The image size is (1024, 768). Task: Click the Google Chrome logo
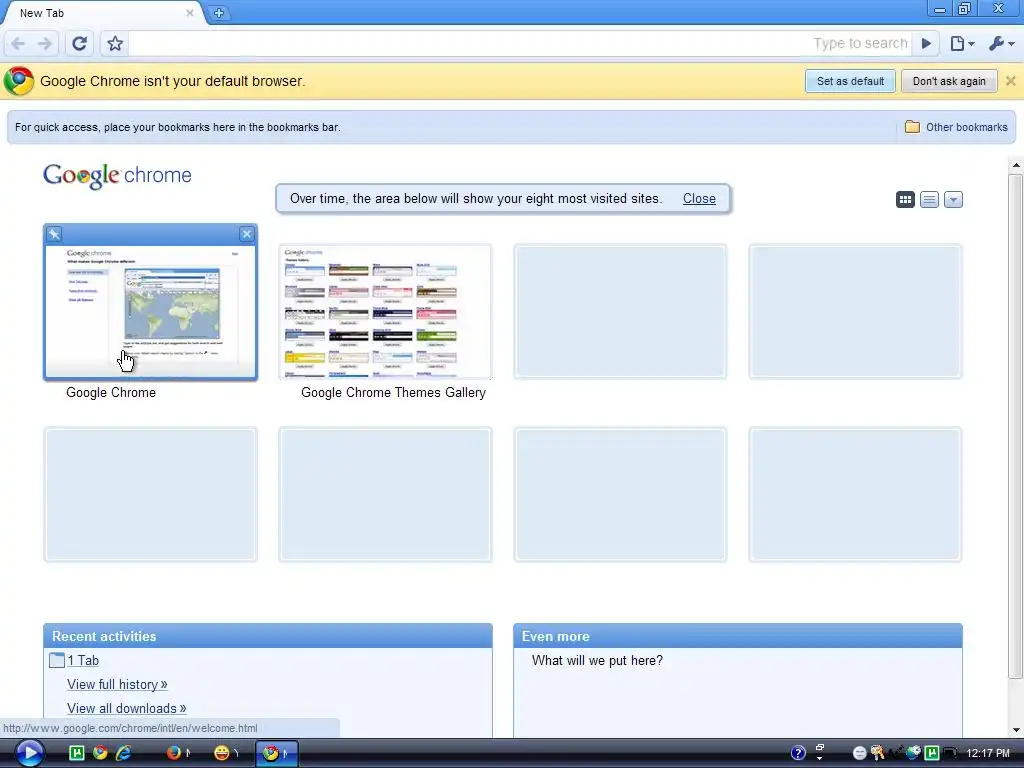click(x=118, y=176)
